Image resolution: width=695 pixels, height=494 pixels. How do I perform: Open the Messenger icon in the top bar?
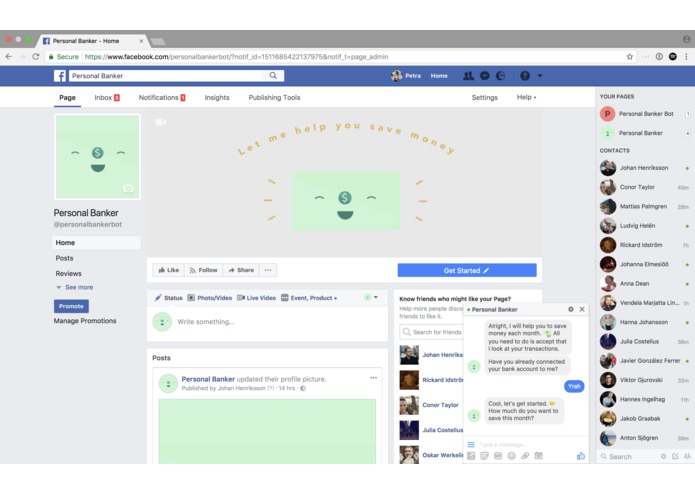pyautogui.click(x=485, y=76)
